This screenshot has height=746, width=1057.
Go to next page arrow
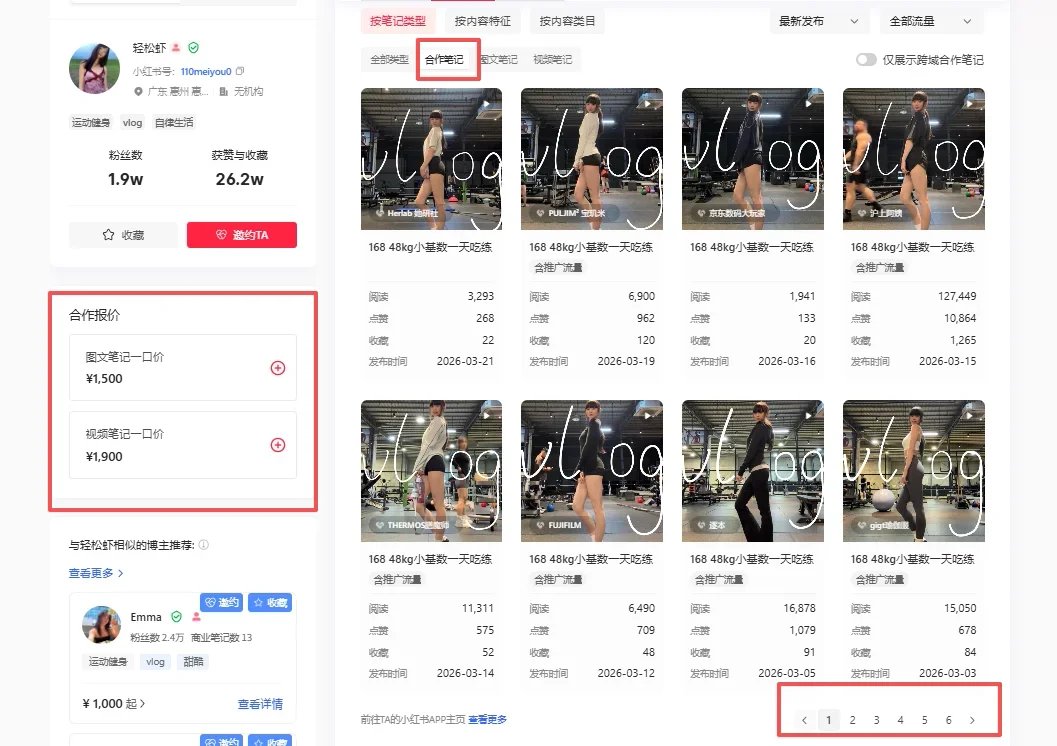tap(972, 720)
